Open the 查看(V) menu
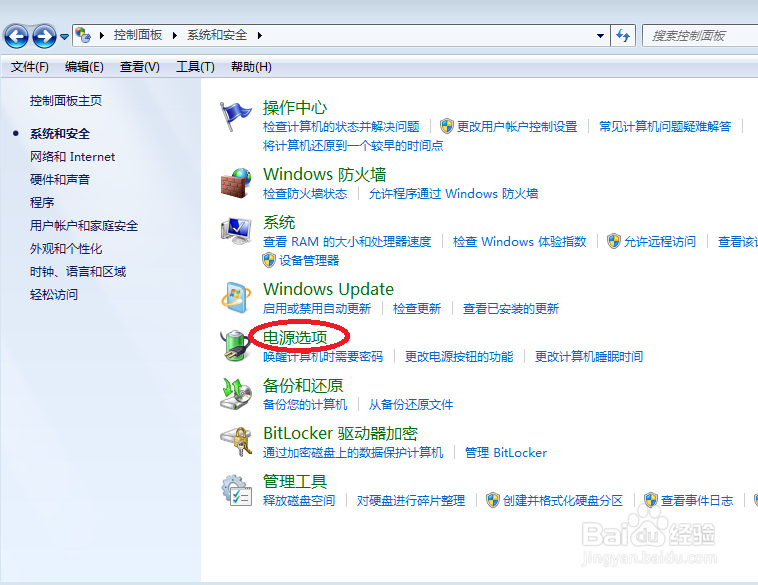The image size is (758, 585). coord(140,67)
